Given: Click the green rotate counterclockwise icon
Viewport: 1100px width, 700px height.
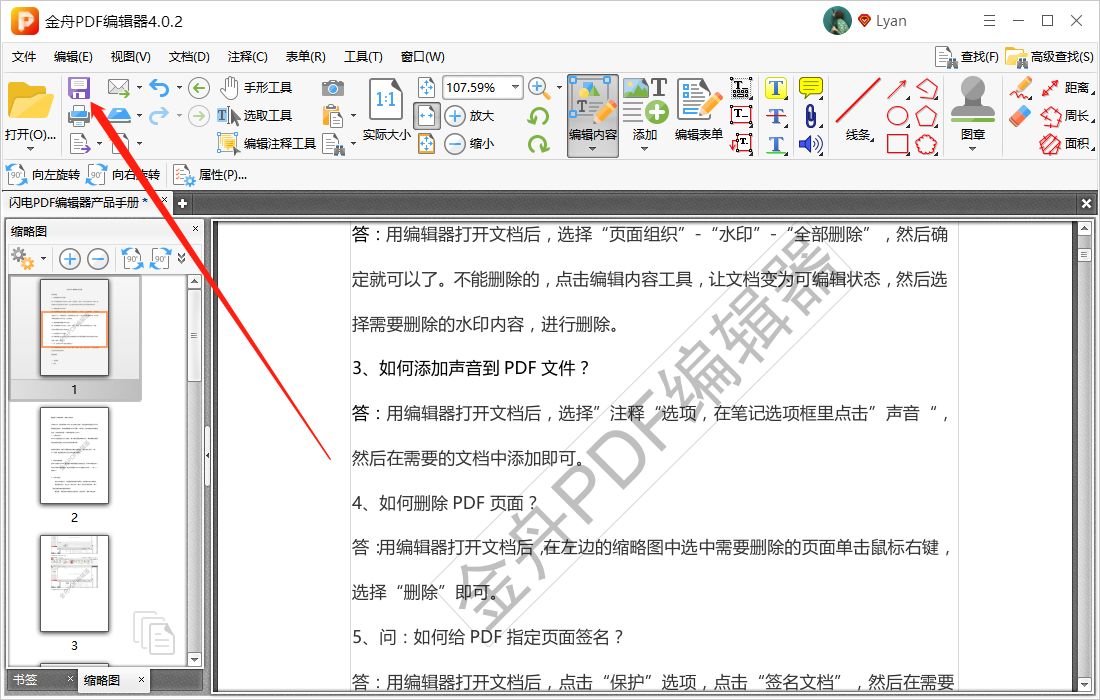Looking at the screenshot, I should coord(538,116).
